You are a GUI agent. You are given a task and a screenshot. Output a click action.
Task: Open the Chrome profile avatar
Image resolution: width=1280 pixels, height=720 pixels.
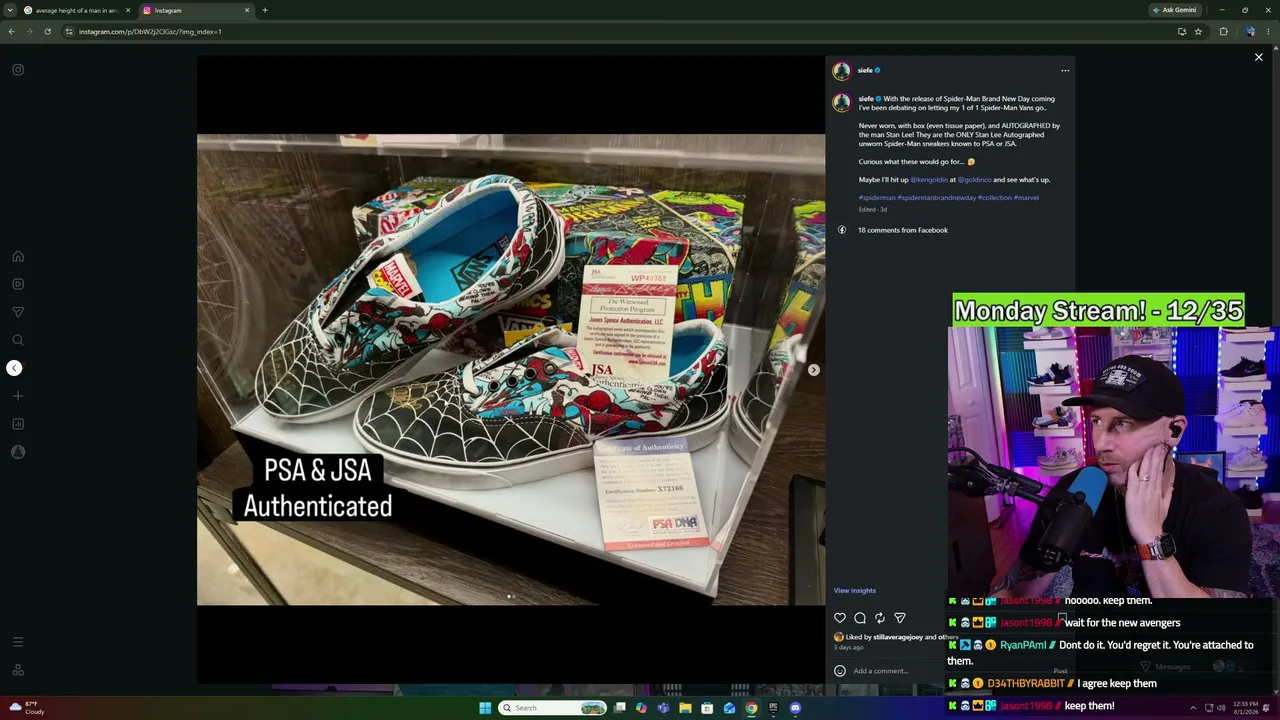point(1250,31)
